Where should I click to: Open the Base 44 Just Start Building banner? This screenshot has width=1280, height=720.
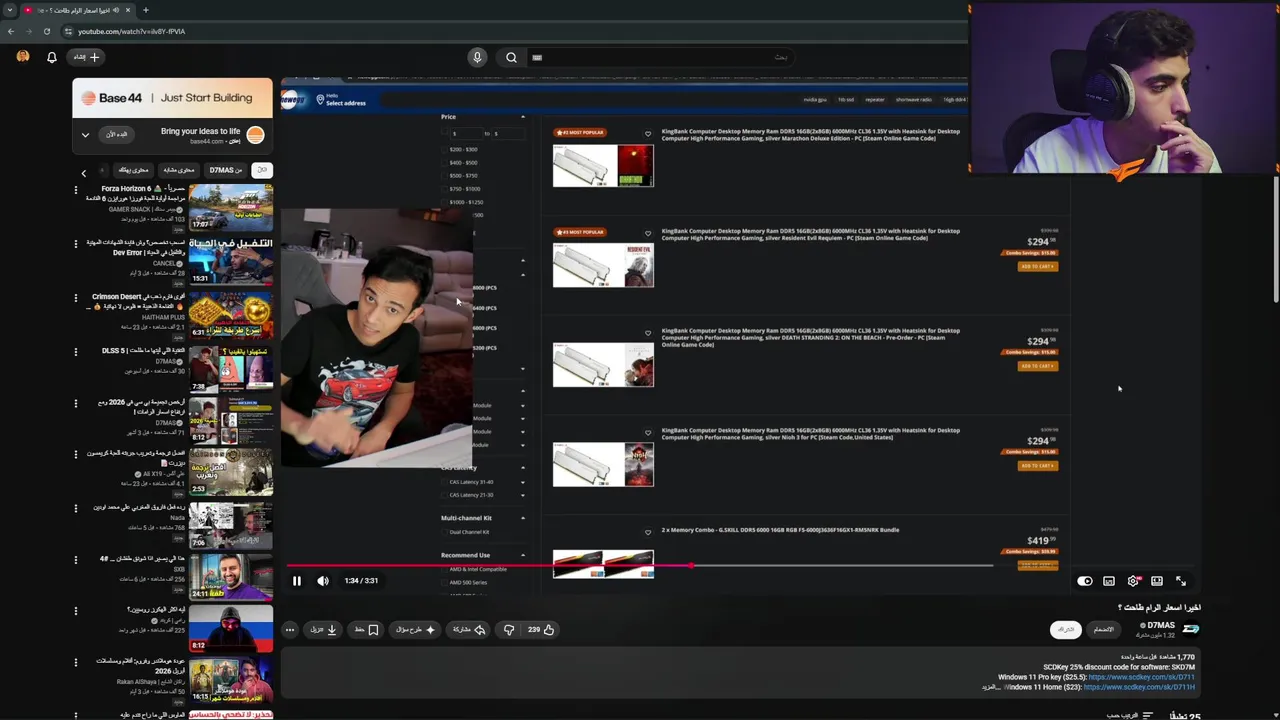point(172,98)
